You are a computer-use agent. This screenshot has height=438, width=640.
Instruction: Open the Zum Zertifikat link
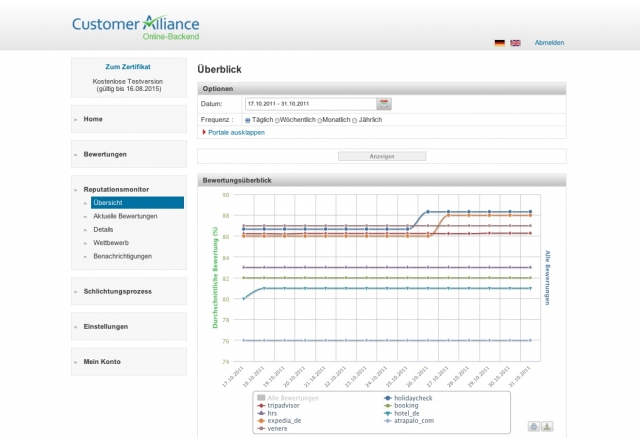128,67
